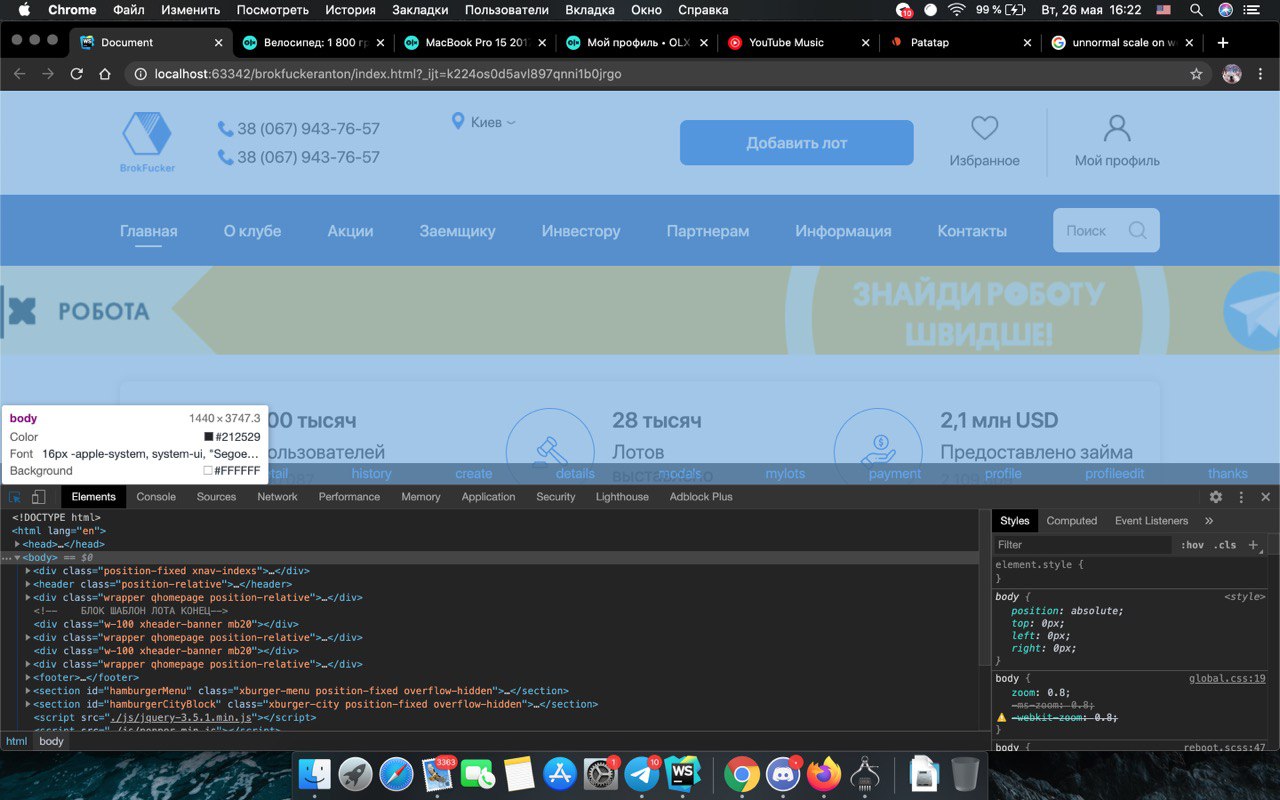Open System Preferences from the Dock
Image resolution: width=1280 pixels, height=800 pixels.
point(601,773)
